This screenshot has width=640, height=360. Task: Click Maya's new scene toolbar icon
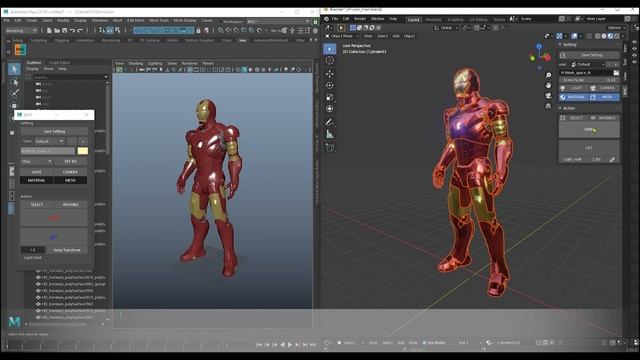tap(49, 30)
